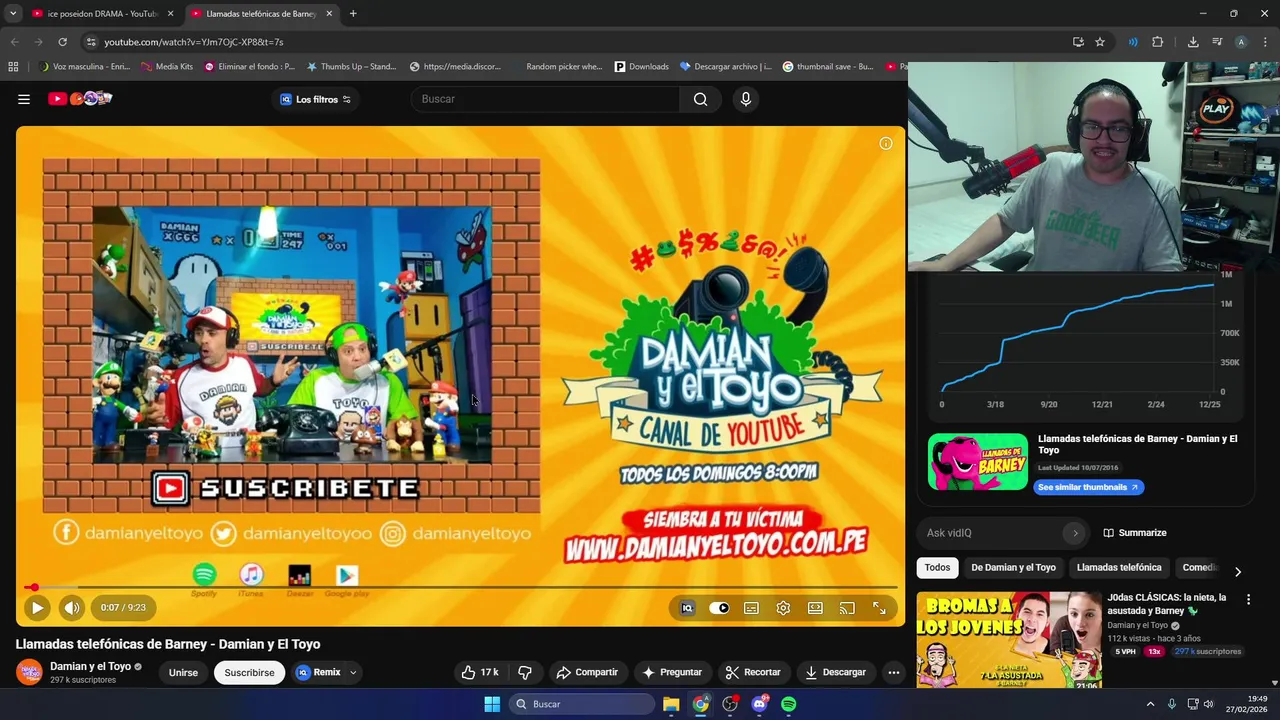Reload the page
The image size is (1280, 720).
[62, 42]
